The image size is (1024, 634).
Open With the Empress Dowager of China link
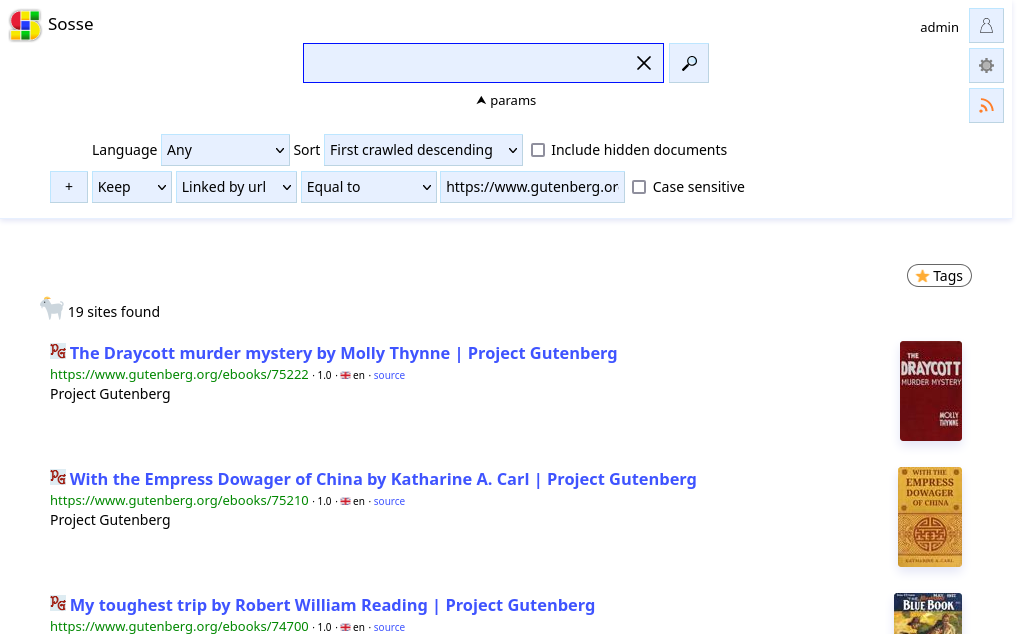click(383, 479)
